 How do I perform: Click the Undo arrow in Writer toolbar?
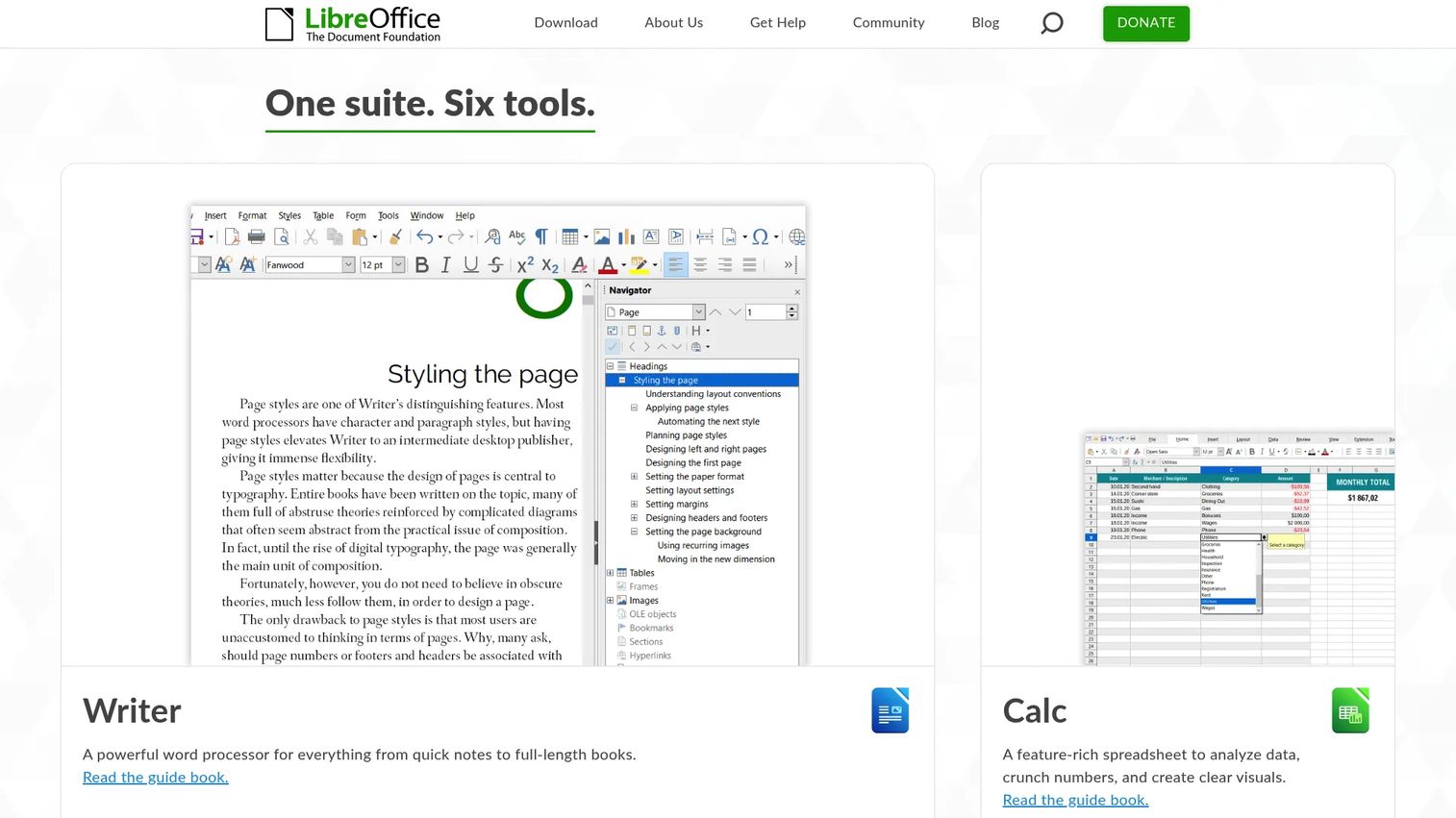(424, 236)
